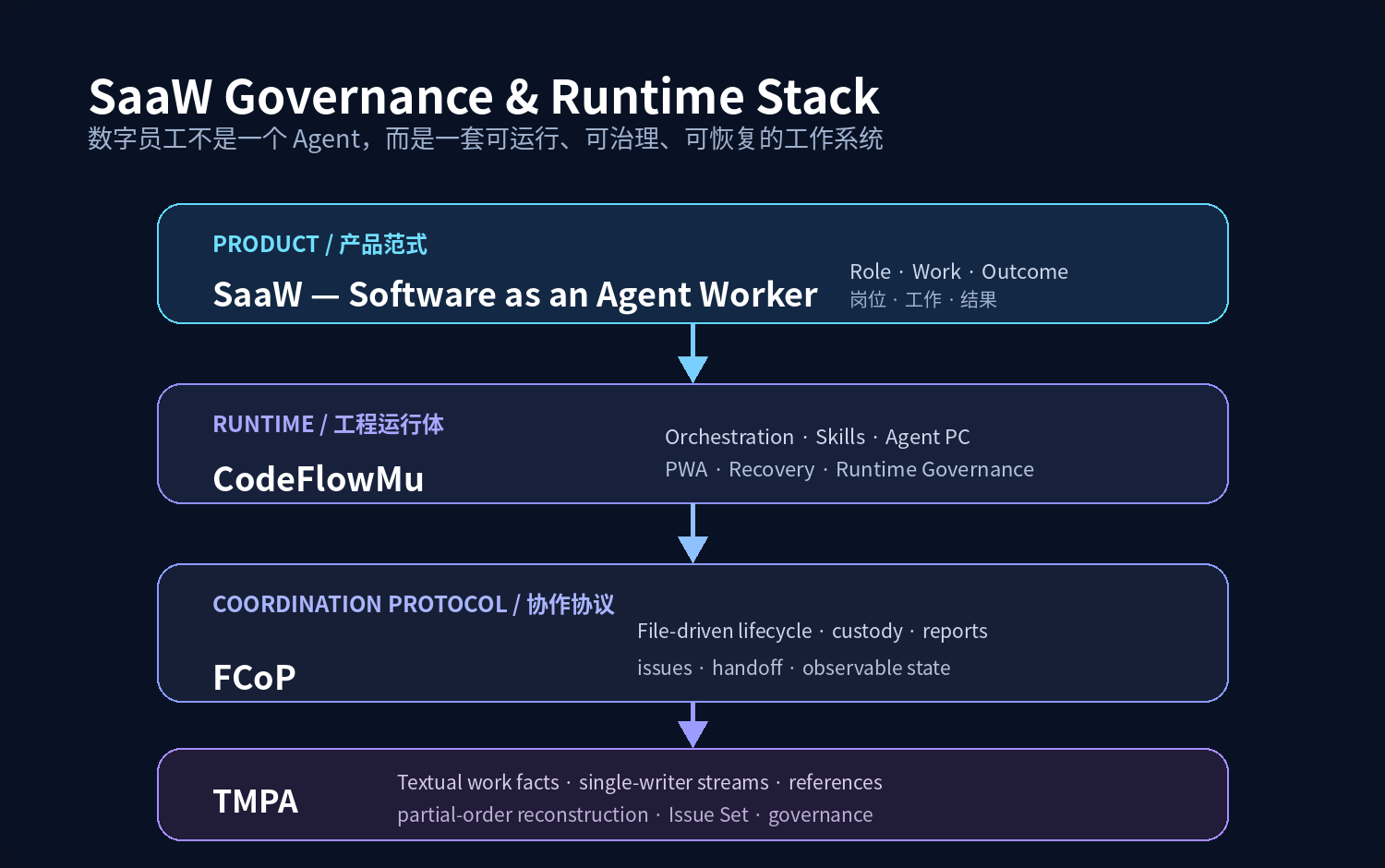Click the title SaaW Governance & Runtime Stack
The width and height of the screenshot is (1385, 868).
pos(484,96)
